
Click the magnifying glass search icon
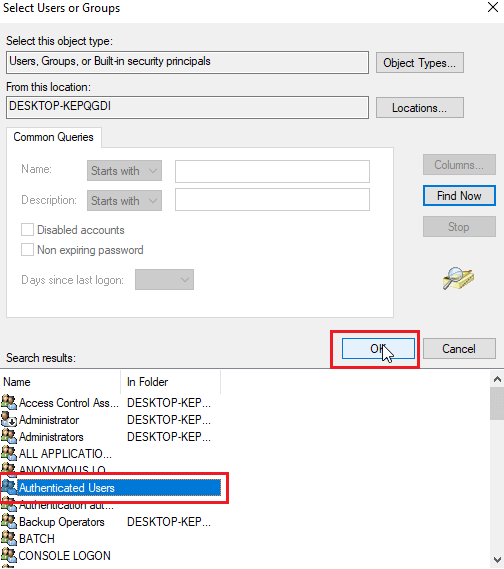tap(458, 278)
